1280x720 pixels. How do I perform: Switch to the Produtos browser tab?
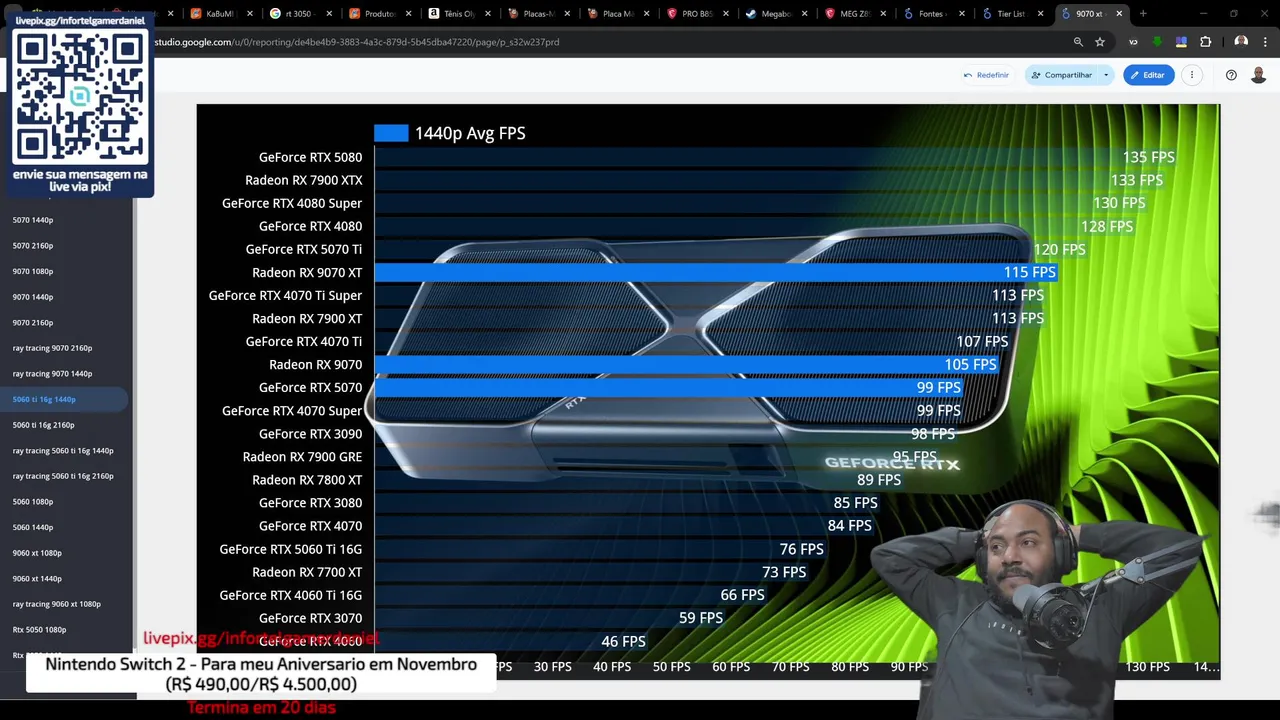click(379, 14)
